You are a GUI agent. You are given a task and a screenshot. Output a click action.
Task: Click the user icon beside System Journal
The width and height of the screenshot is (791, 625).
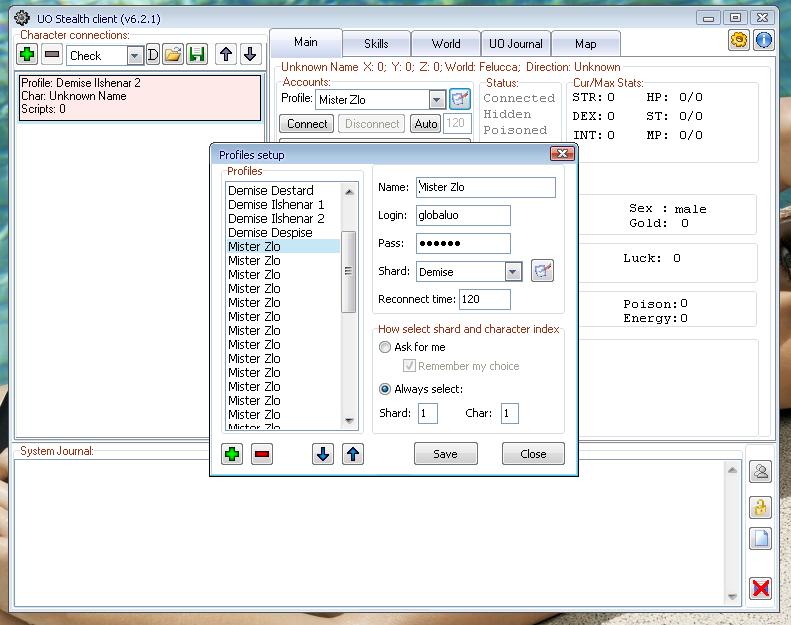[x=760, y=472]
